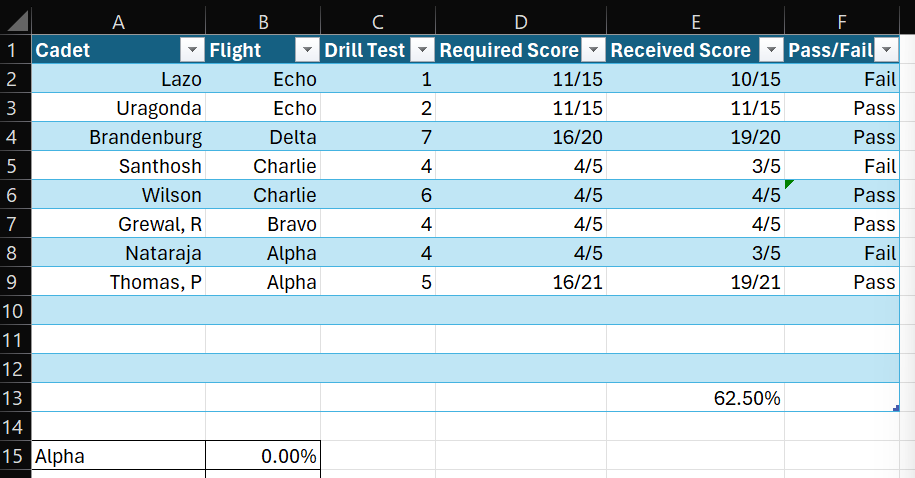This screenshot has height=478, width=915.
Task: Expand the Drill Test filter arrow
Action: pos(422,50)
